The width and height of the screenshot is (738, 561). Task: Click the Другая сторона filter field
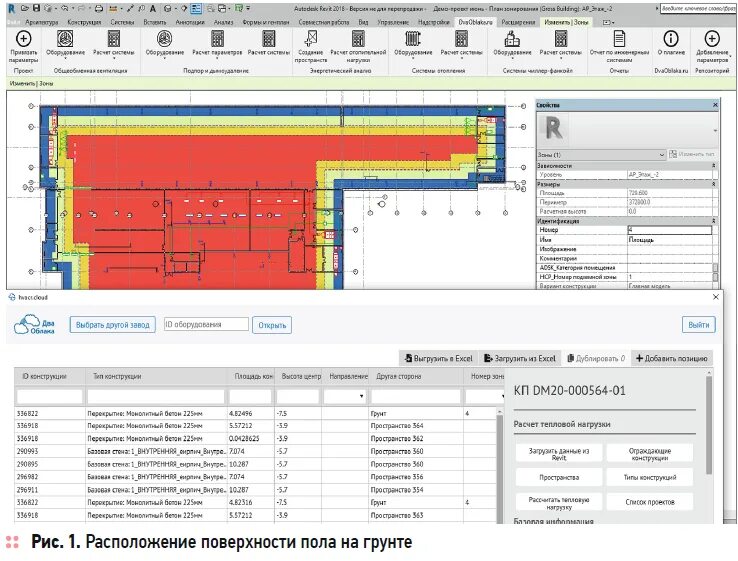point(416,396)
